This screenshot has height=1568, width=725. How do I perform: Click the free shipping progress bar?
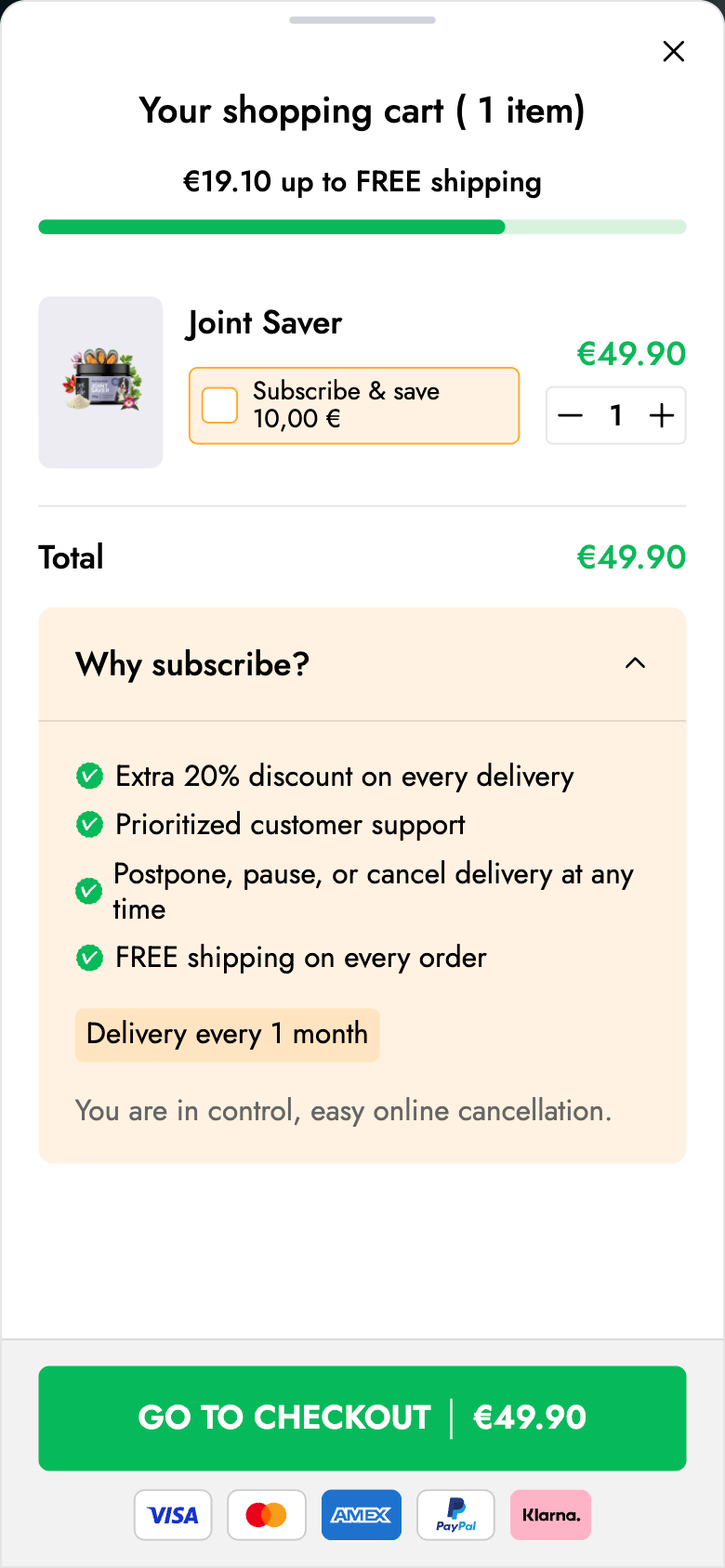click(362, 227)
